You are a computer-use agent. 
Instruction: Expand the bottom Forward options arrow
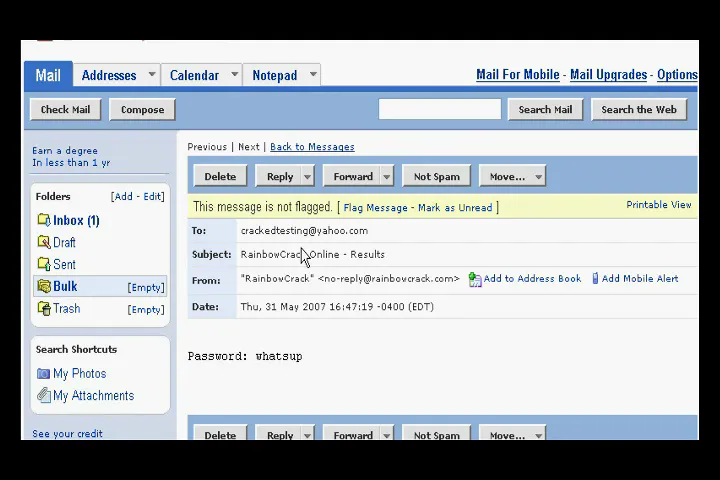(x=387, y=435)
